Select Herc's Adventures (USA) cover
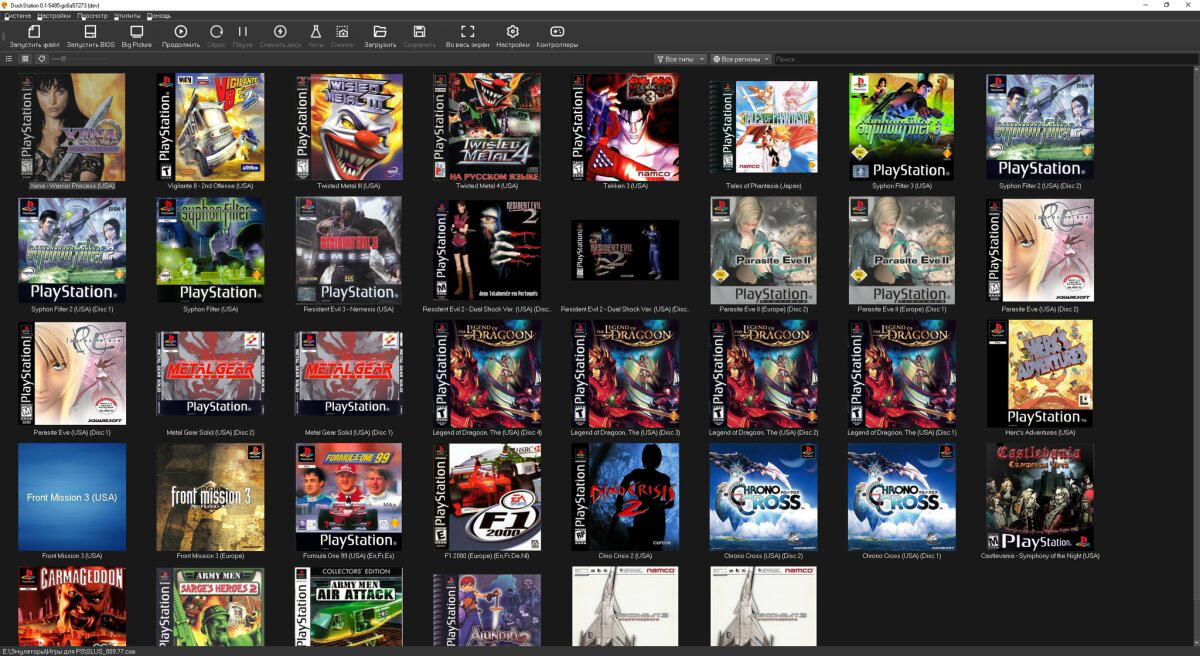 pyautogui.click(x=1040, y=374)
